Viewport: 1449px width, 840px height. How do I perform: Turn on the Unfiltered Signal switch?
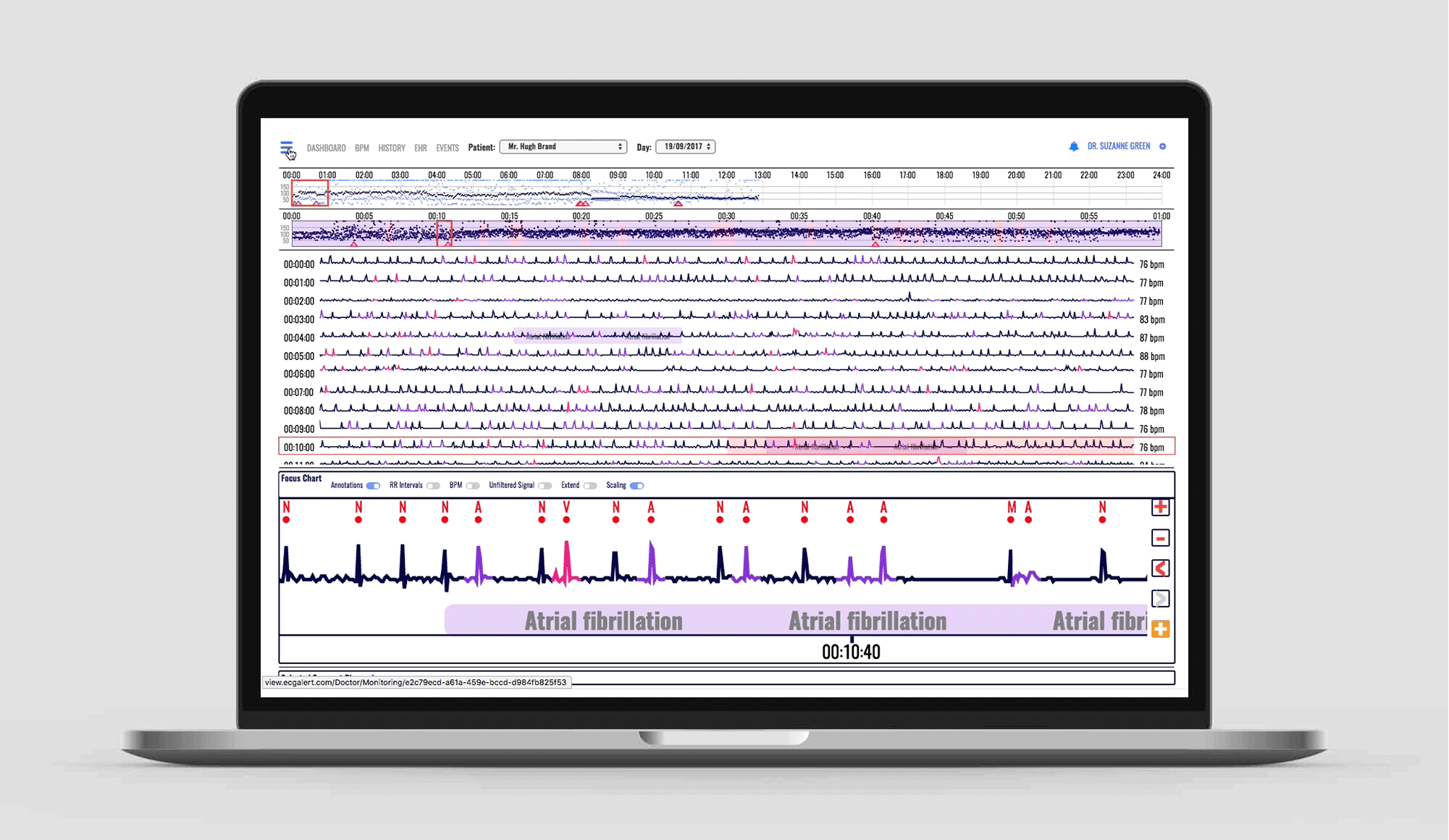[x=545, y=486]
